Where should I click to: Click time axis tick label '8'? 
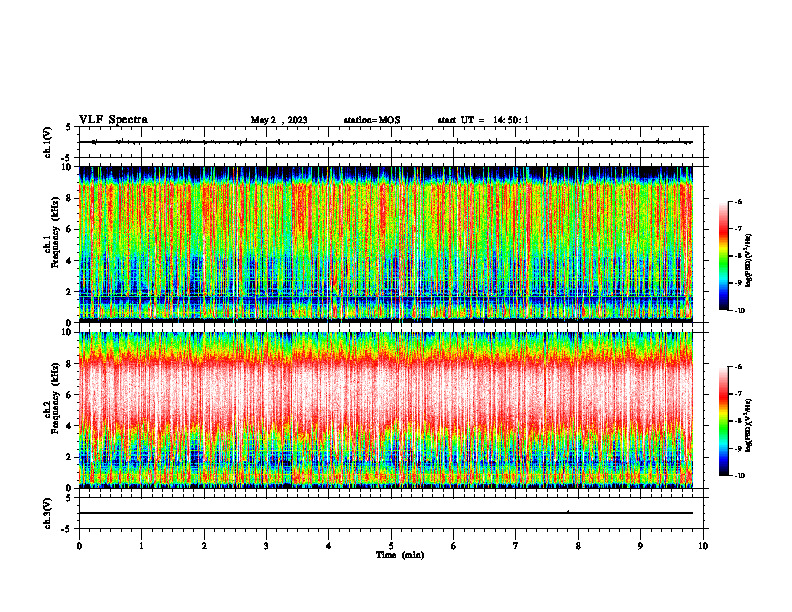coord(578,546)
